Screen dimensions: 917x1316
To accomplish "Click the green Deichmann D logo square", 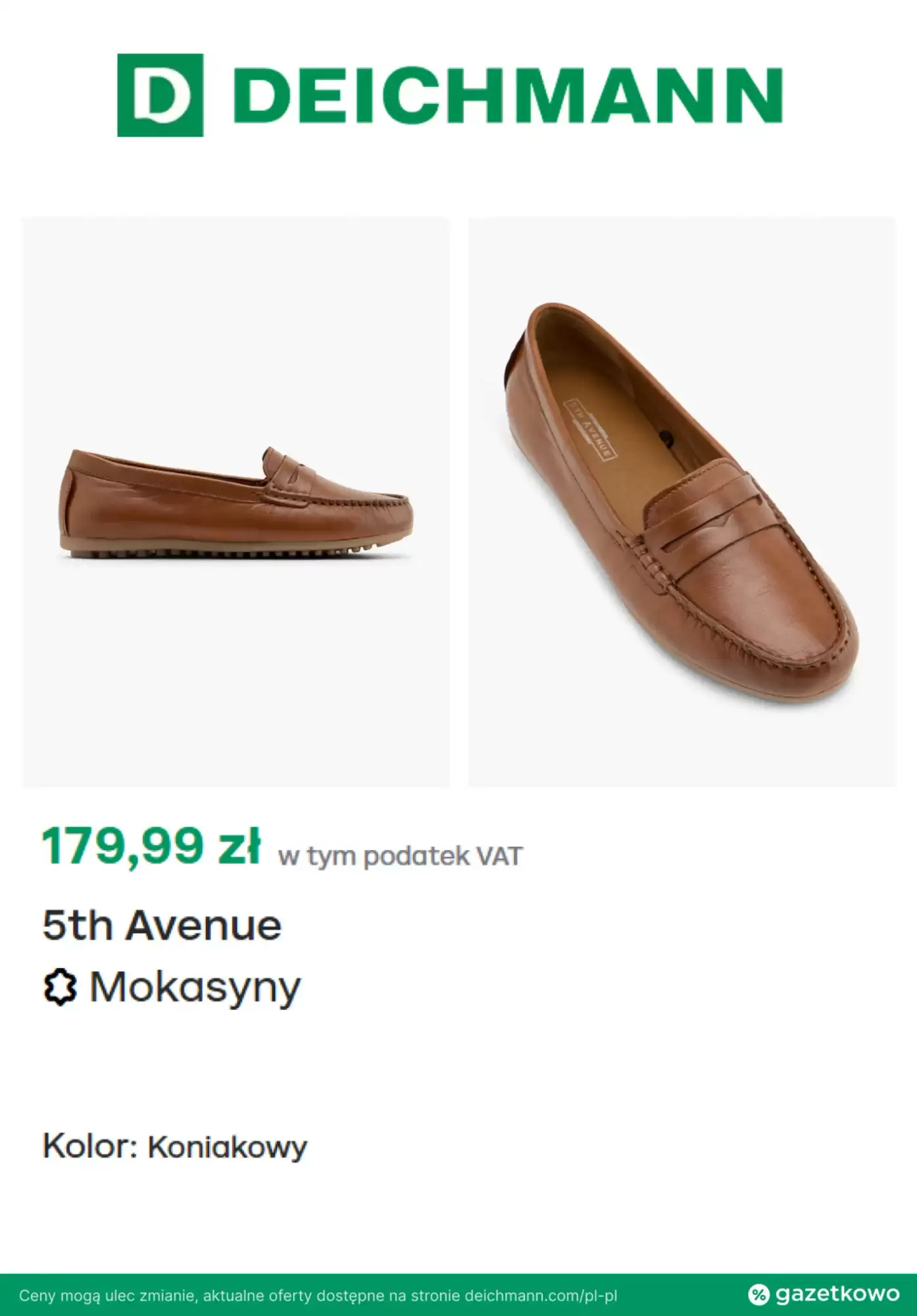I will click(160, 95).
